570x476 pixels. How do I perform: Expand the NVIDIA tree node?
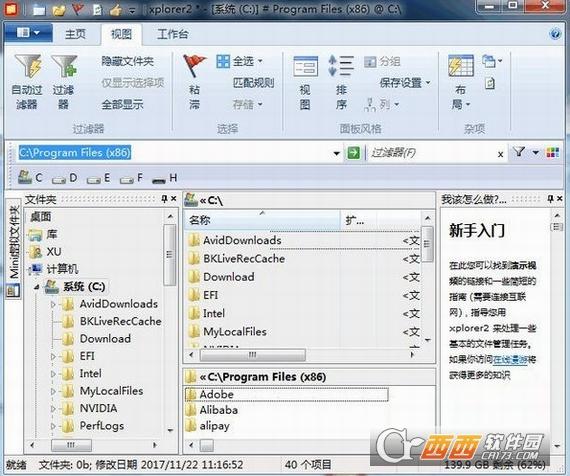point(53,409)
